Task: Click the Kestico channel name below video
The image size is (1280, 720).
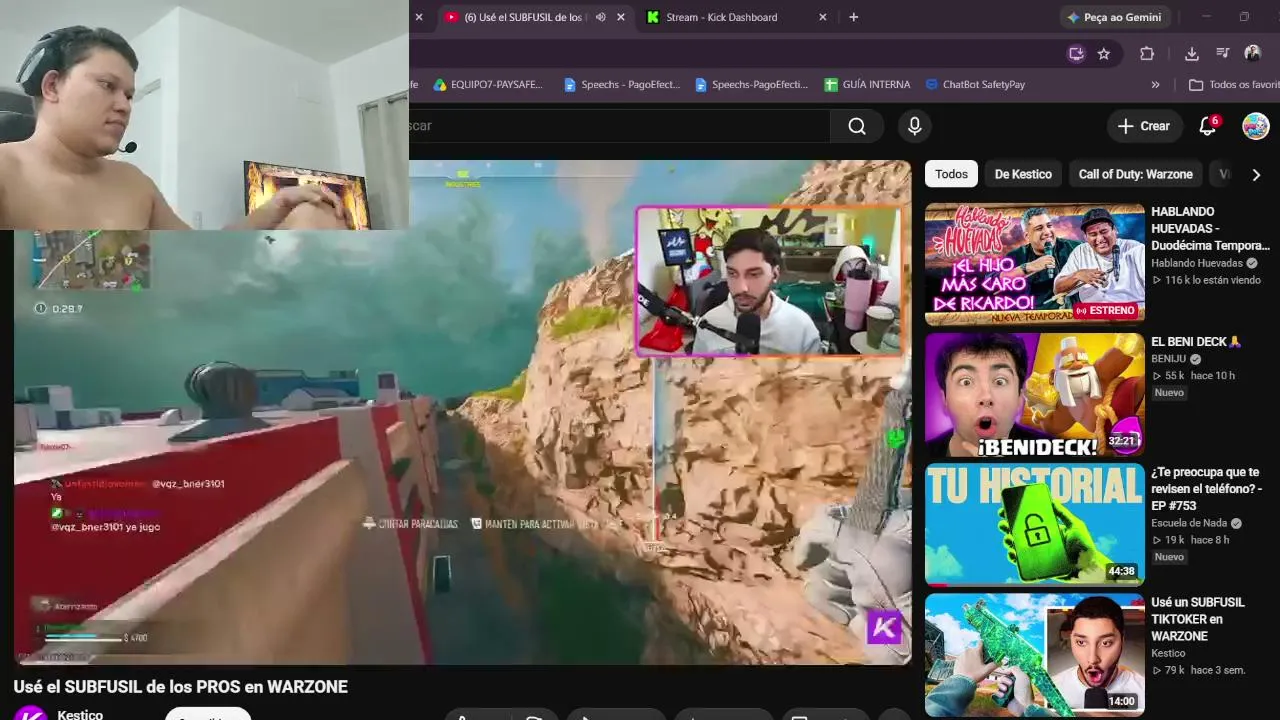Action: pyautogui.click(x=80, y=715)
